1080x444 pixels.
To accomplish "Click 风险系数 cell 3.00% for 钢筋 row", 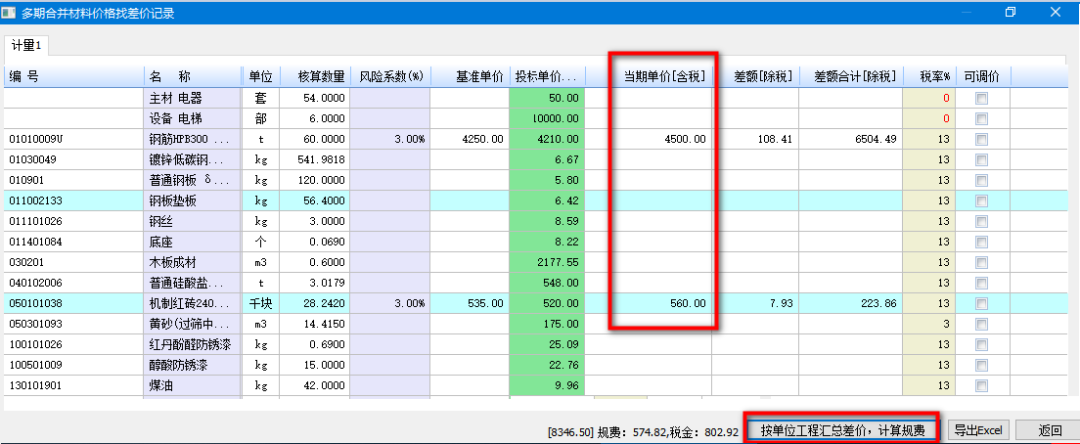I will click(390, 139).
